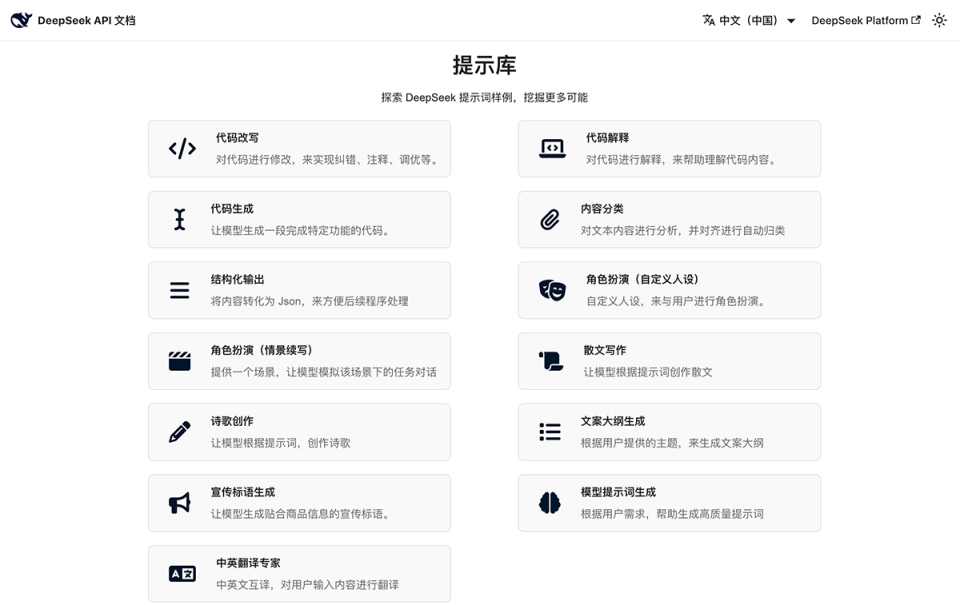The image size is (960, 605).
Task: Open the 角色扮演（情景续写）card
Action: pyautogui.click(x=299, y=361)
